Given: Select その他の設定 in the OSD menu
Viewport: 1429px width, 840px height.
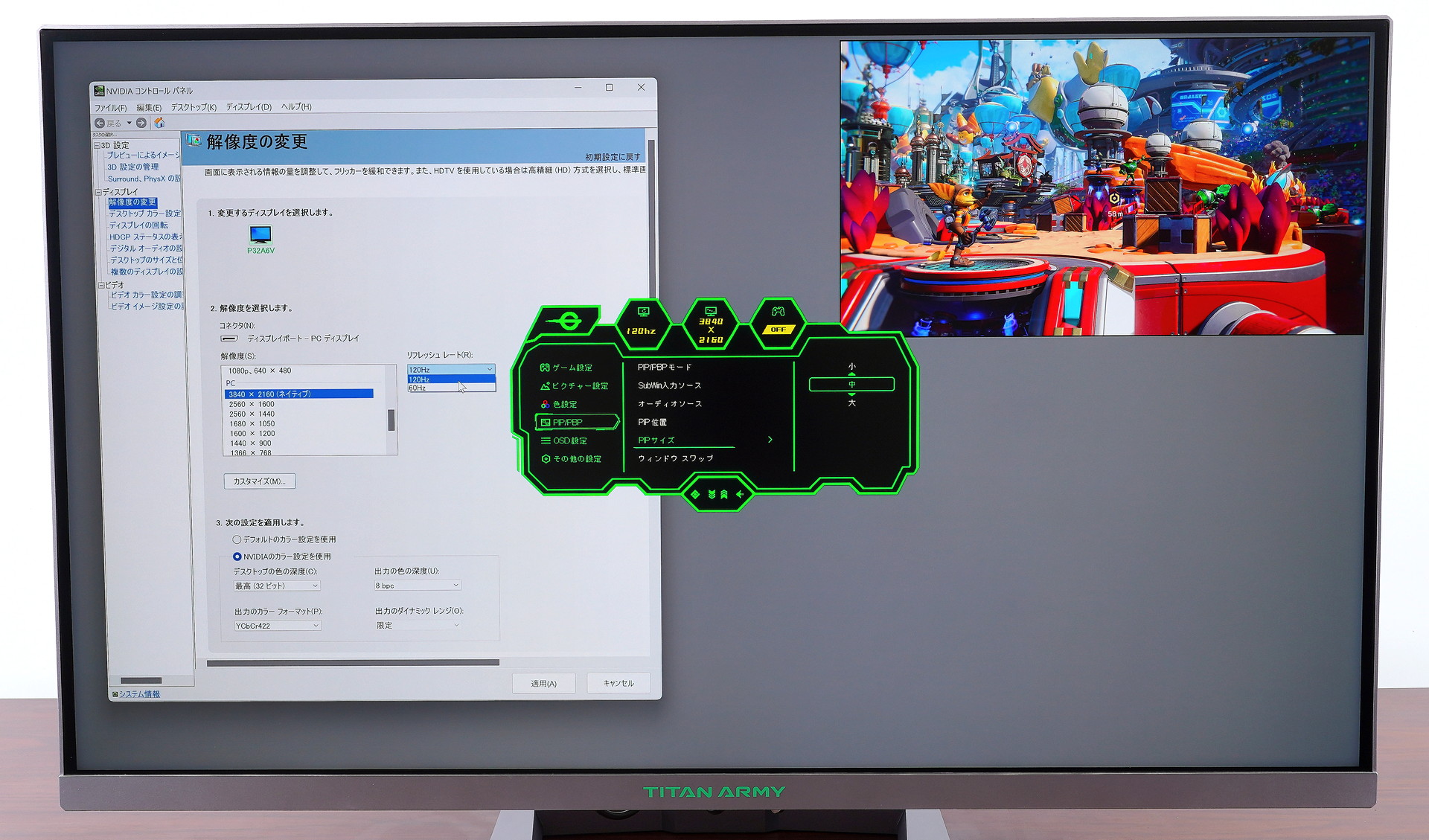Looking at the screenshot, I should [572, 458].
